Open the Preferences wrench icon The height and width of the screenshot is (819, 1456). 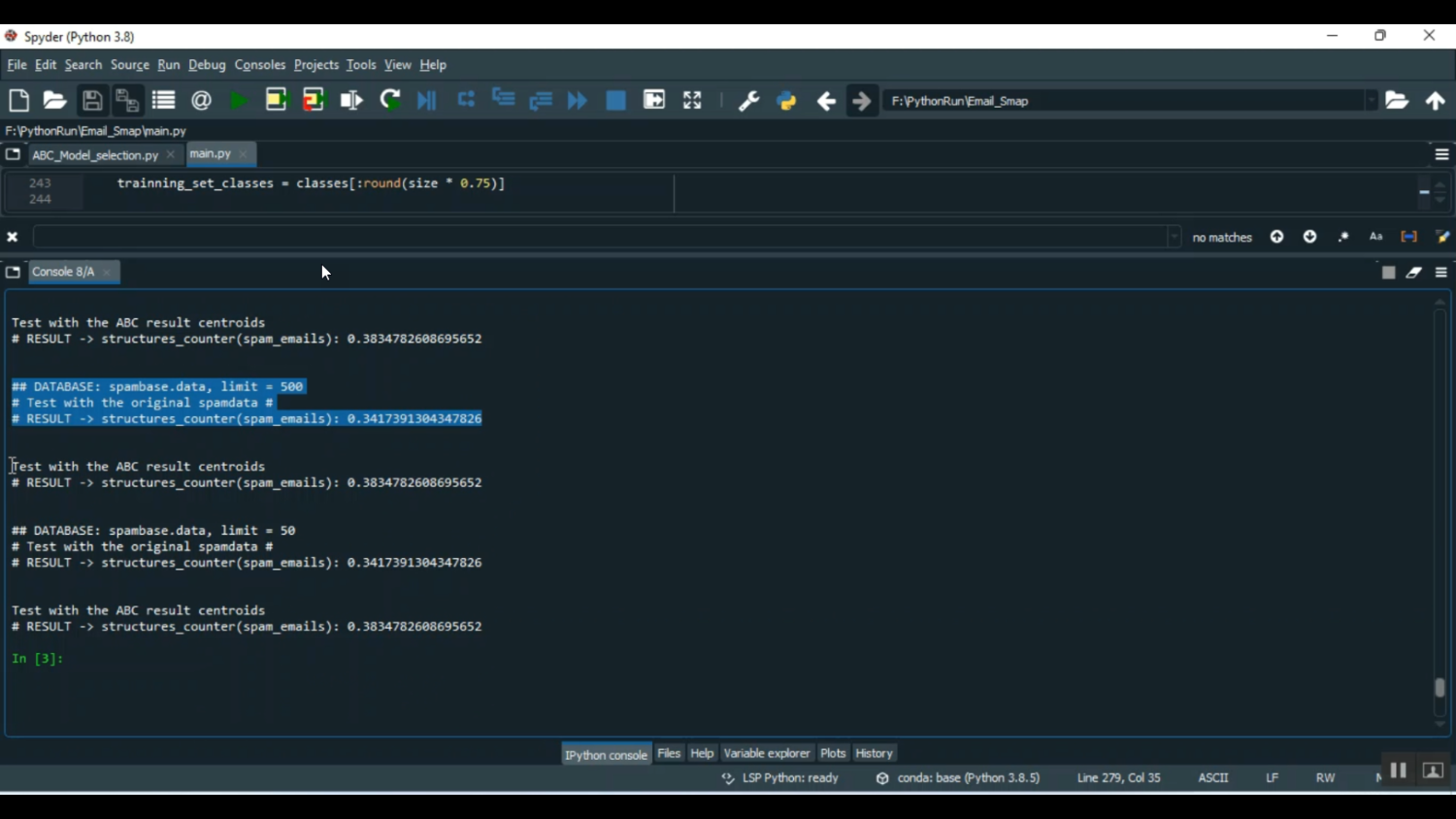(x=748, y=101)
